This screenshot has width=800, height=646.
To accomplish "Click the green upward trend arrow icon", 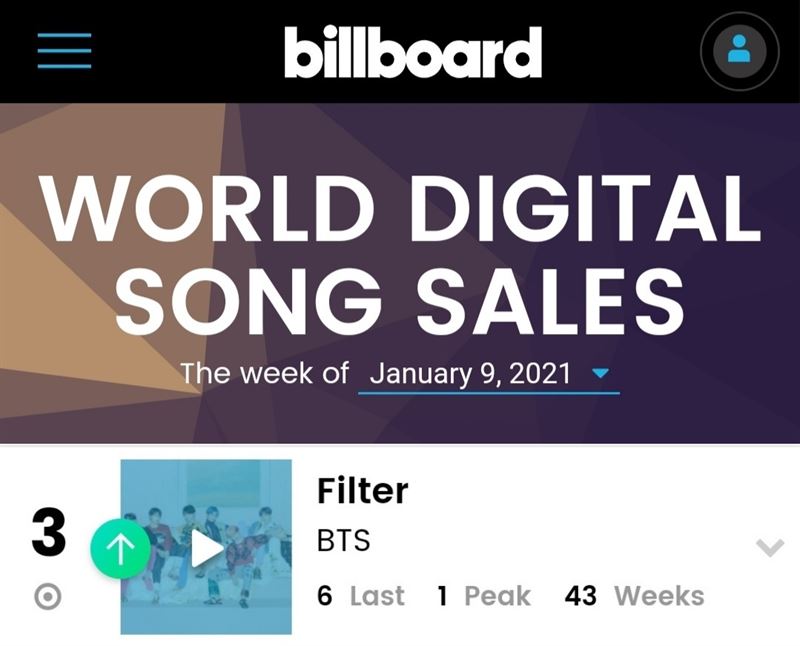I will point(120,549).
